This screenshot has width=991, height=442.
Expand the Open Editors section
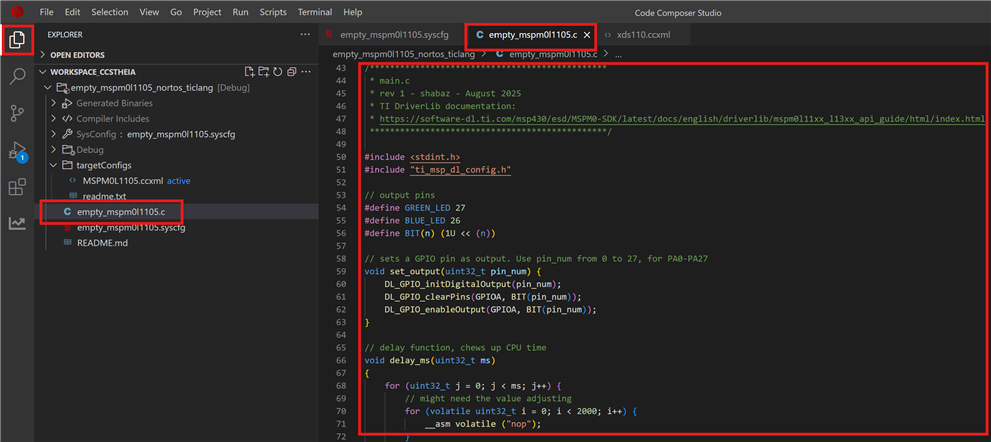[x=44, y=55]
